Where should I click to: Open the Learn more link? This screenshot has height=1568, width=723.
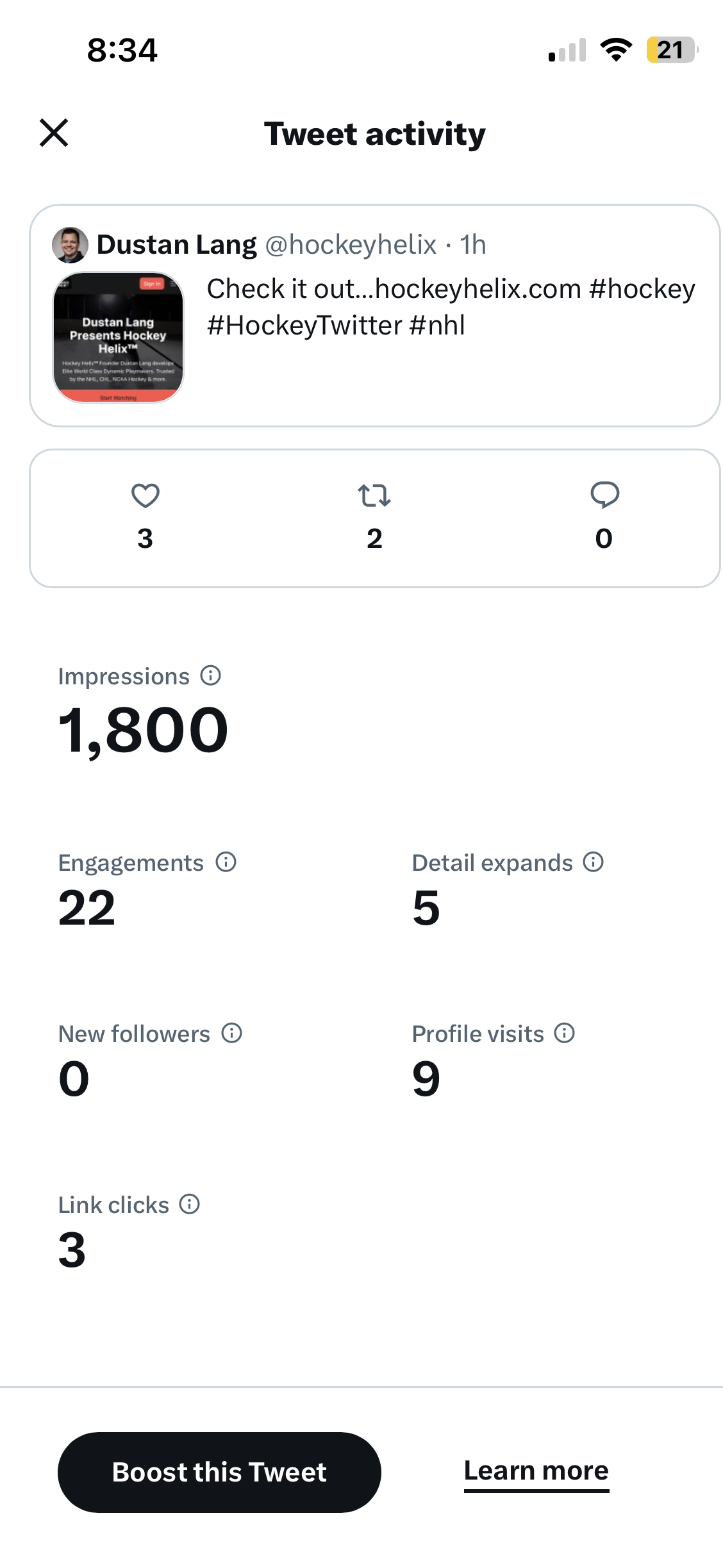[536, 1471]
